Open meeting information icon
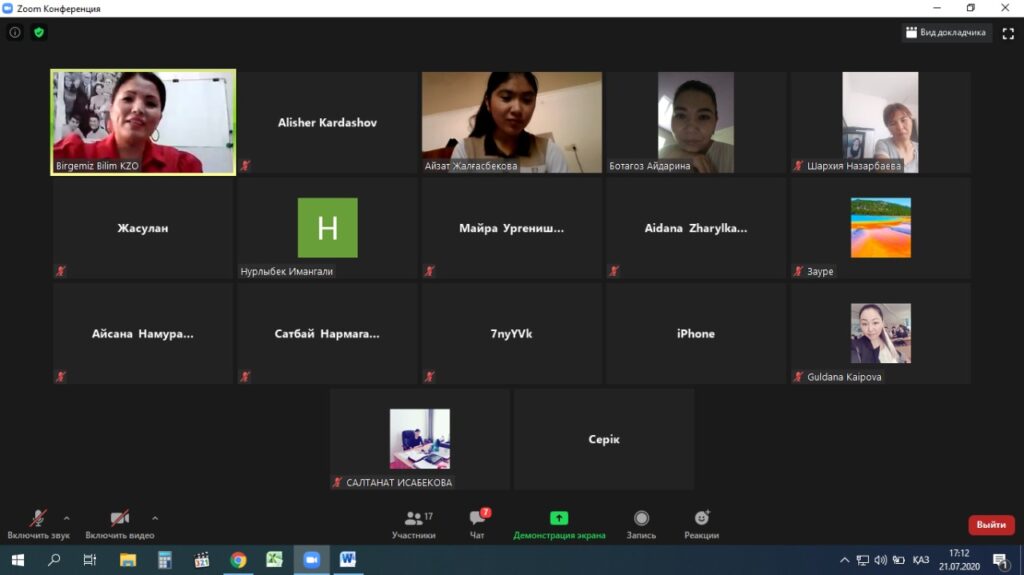This screenshot has height=575, width=1024. click(15, 32)
